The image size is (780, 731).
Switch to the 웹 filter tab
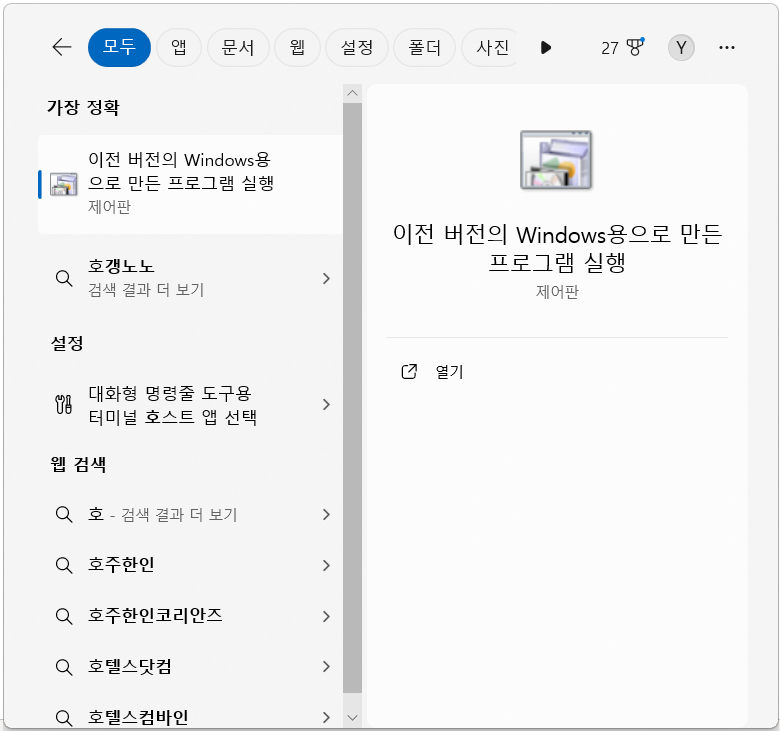(x=297, y=48)
